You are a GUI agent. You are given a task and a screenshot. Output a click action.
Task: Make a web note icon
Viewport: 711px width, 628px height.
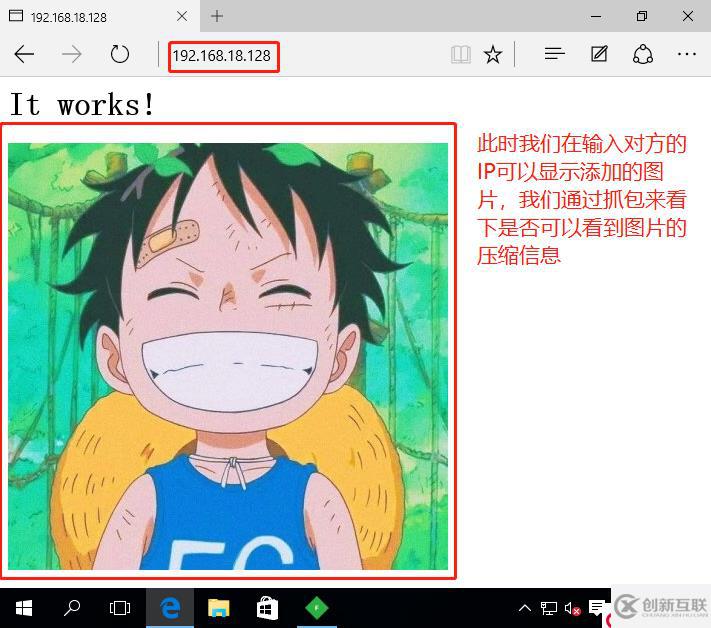tap(599, 54)
